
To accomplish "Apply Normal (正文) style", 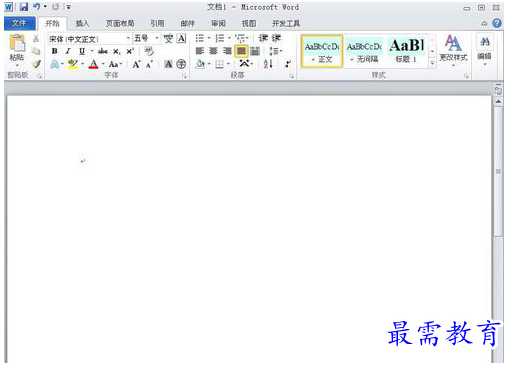I will pos(322,51).
